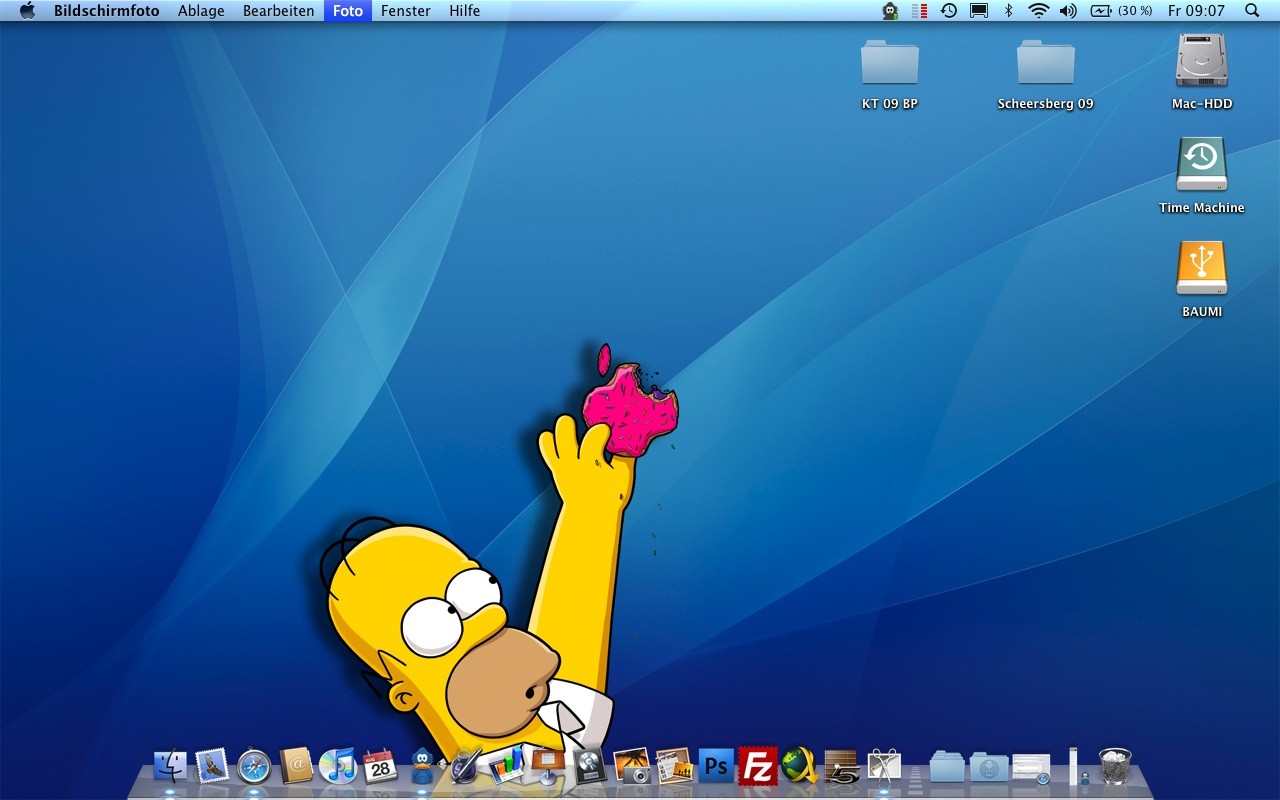Launch Mail with the eagle stamp icon

coord(212,767)
